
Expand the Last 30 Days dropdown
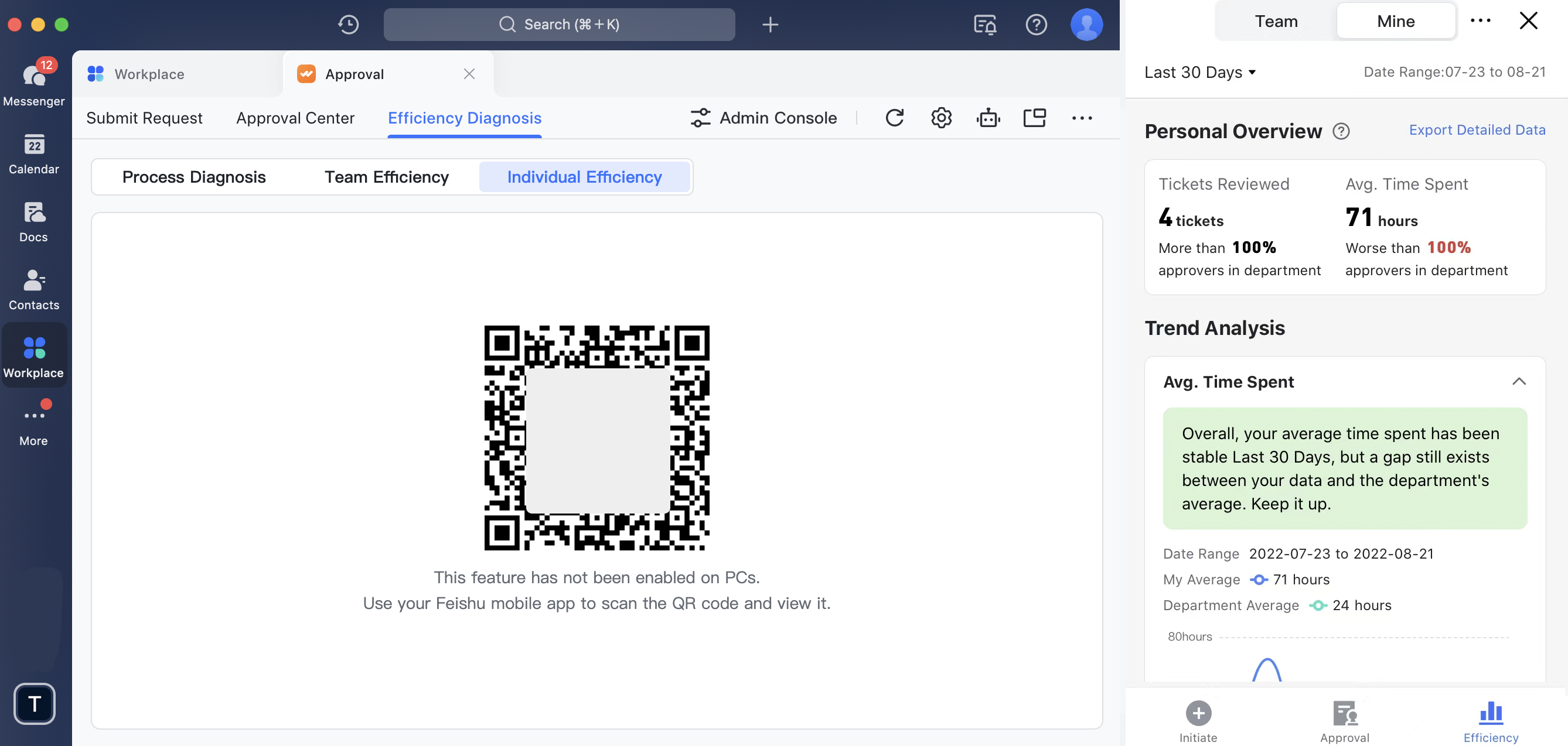coord(1200,72)
